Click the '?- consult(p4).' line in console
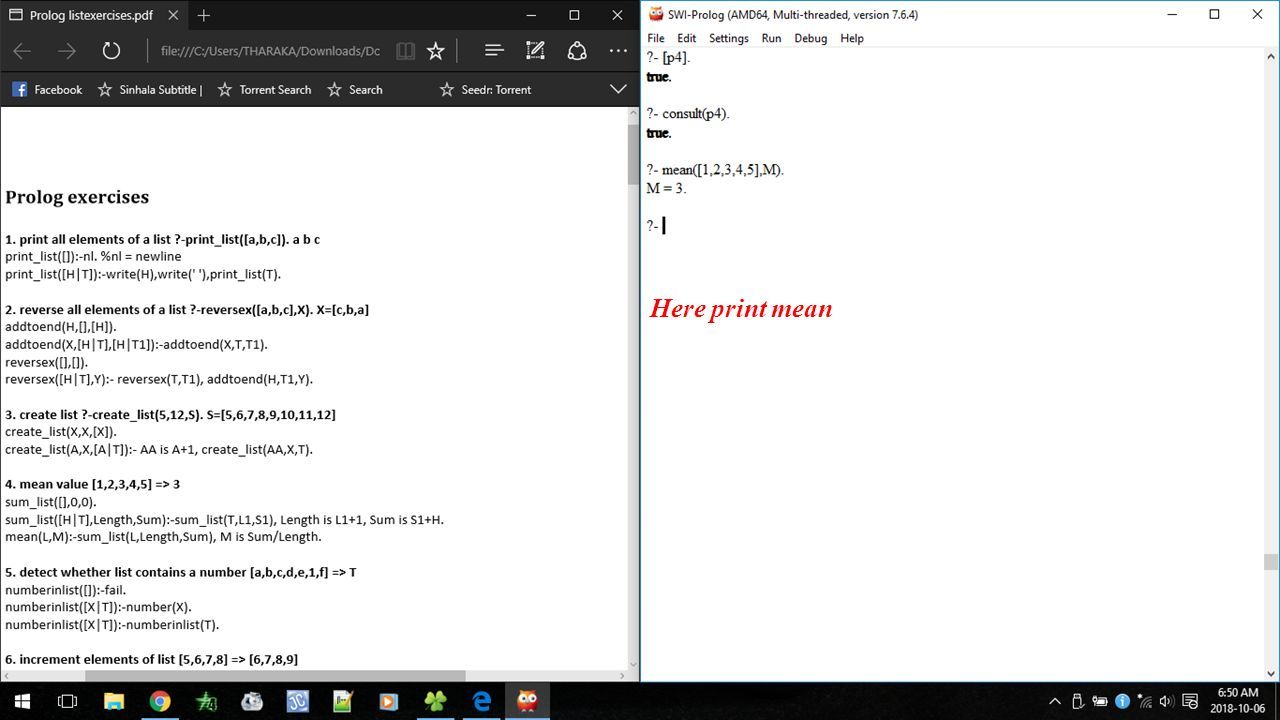Screen dimensions: 1280x720 point(688,113)
